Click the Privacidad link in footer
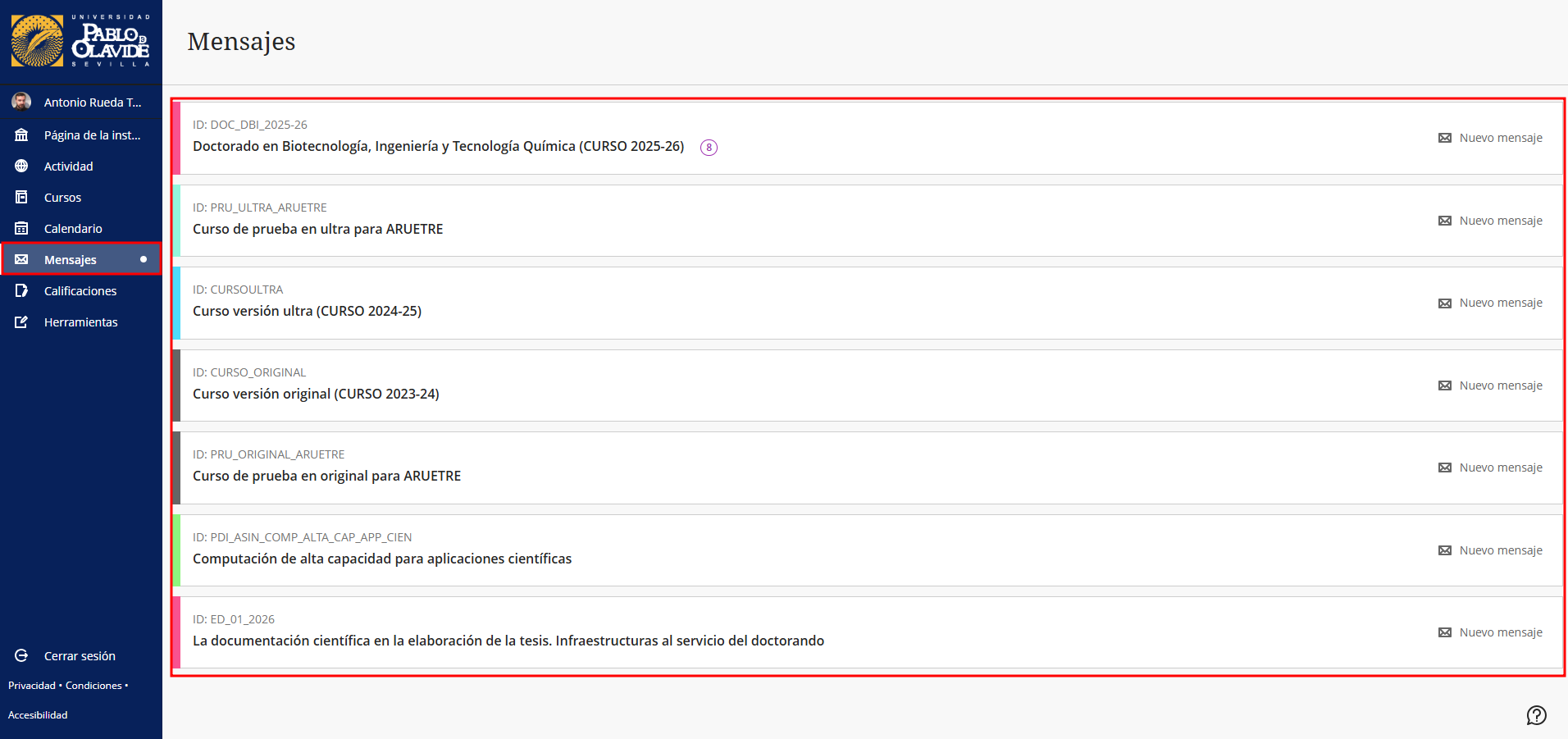Viewport: 1568px width, 739px height. coord(32,686)
